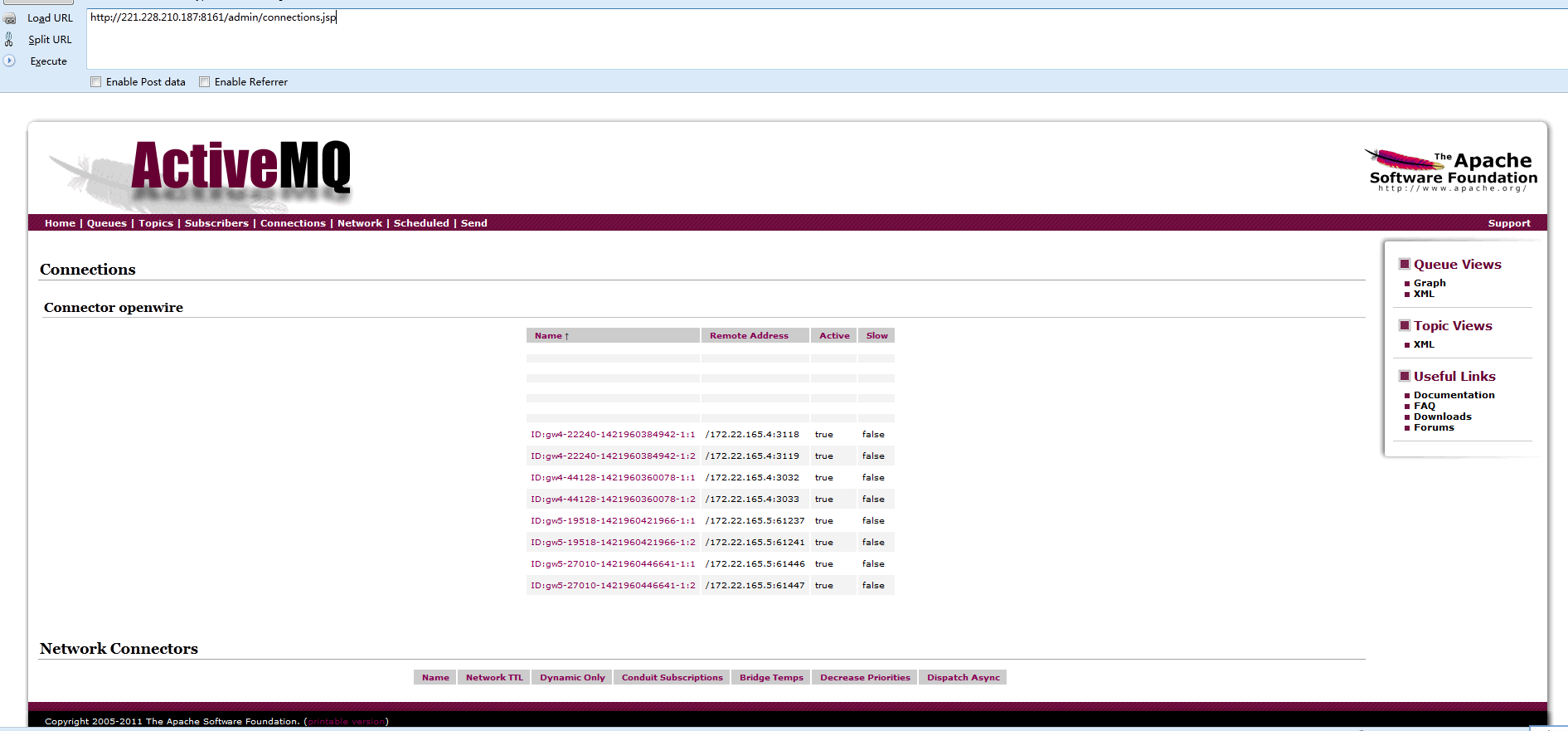Image resolution: width=1568 pixels, height=731 pixels.
Task: Click the Dispatch Async column header
Action: click(964, 678)
